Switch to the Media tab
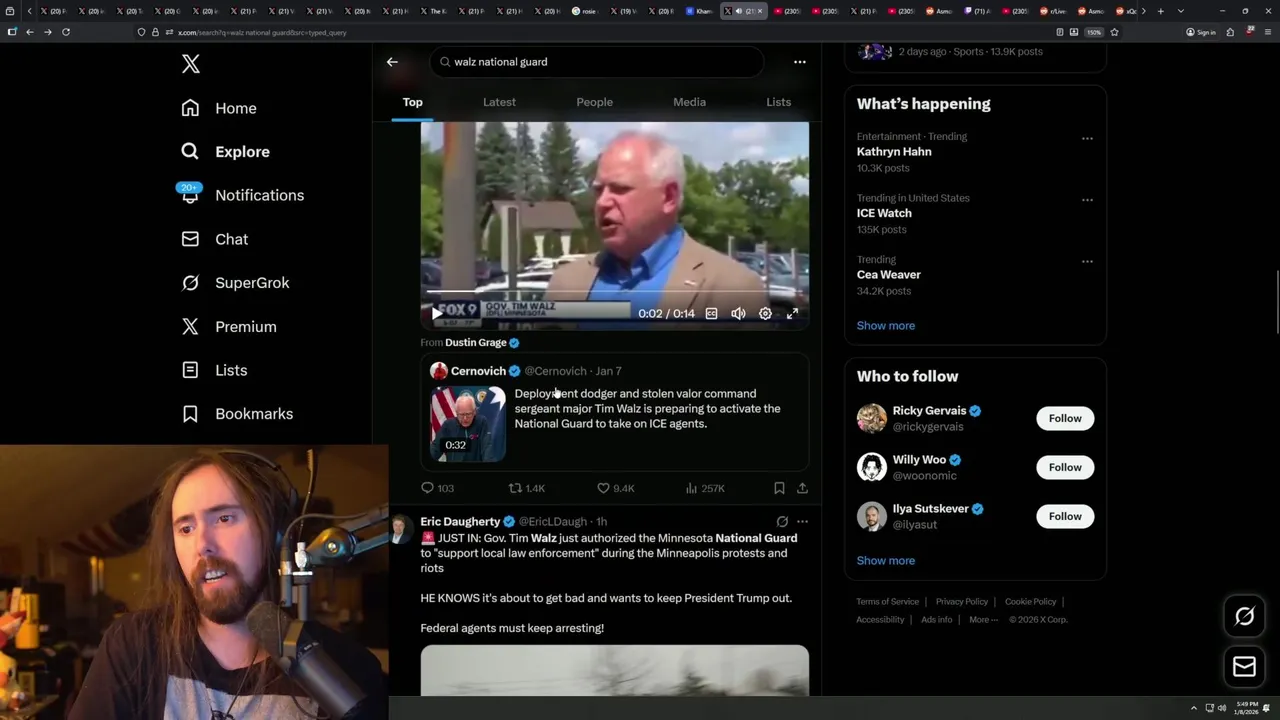Viewport: 1280px width, 720px height. pyautogui.click(x=689, y=102)
